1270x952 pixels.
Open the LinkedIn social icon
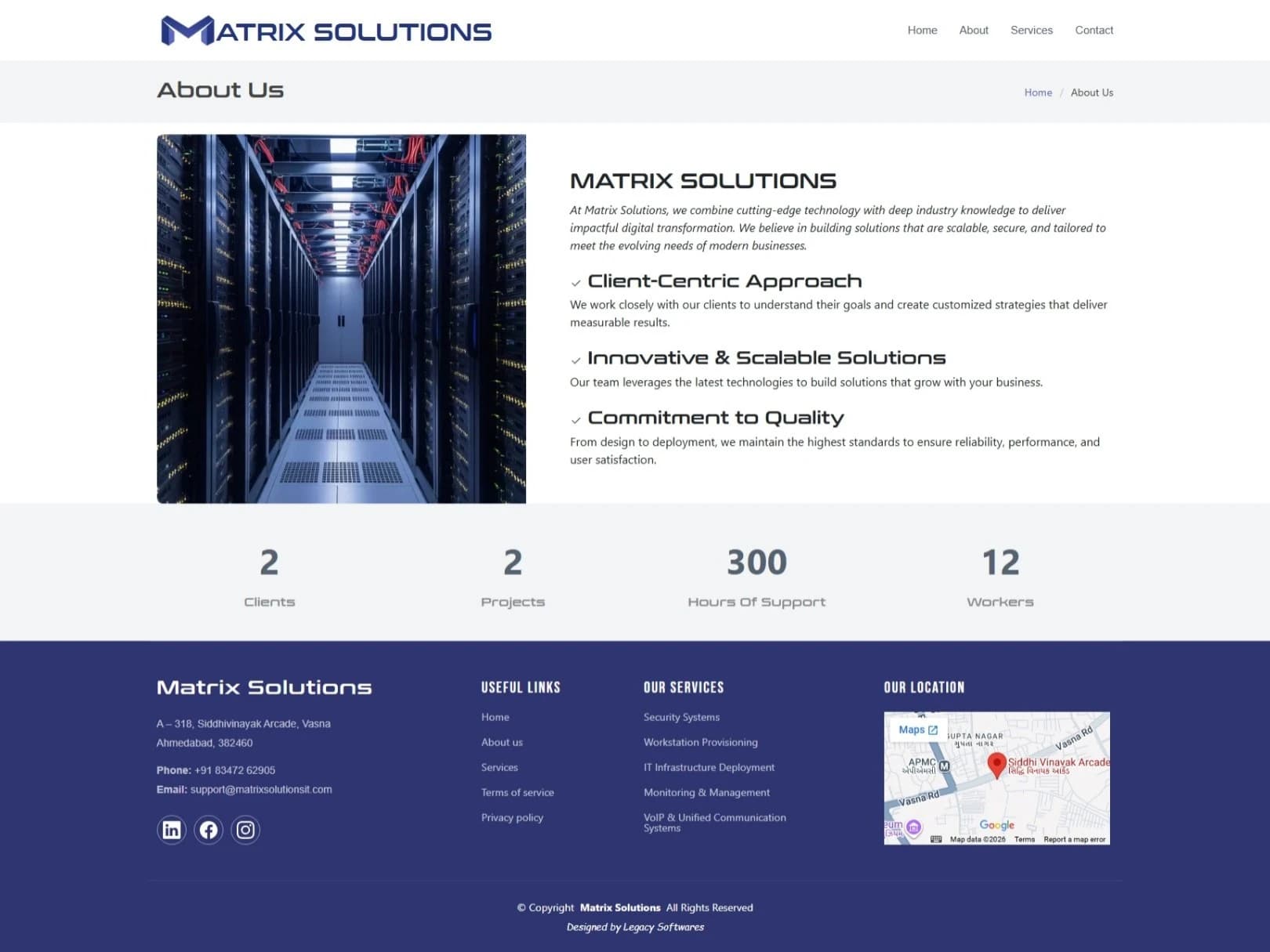pyautogui.click(x=171, y=830)
